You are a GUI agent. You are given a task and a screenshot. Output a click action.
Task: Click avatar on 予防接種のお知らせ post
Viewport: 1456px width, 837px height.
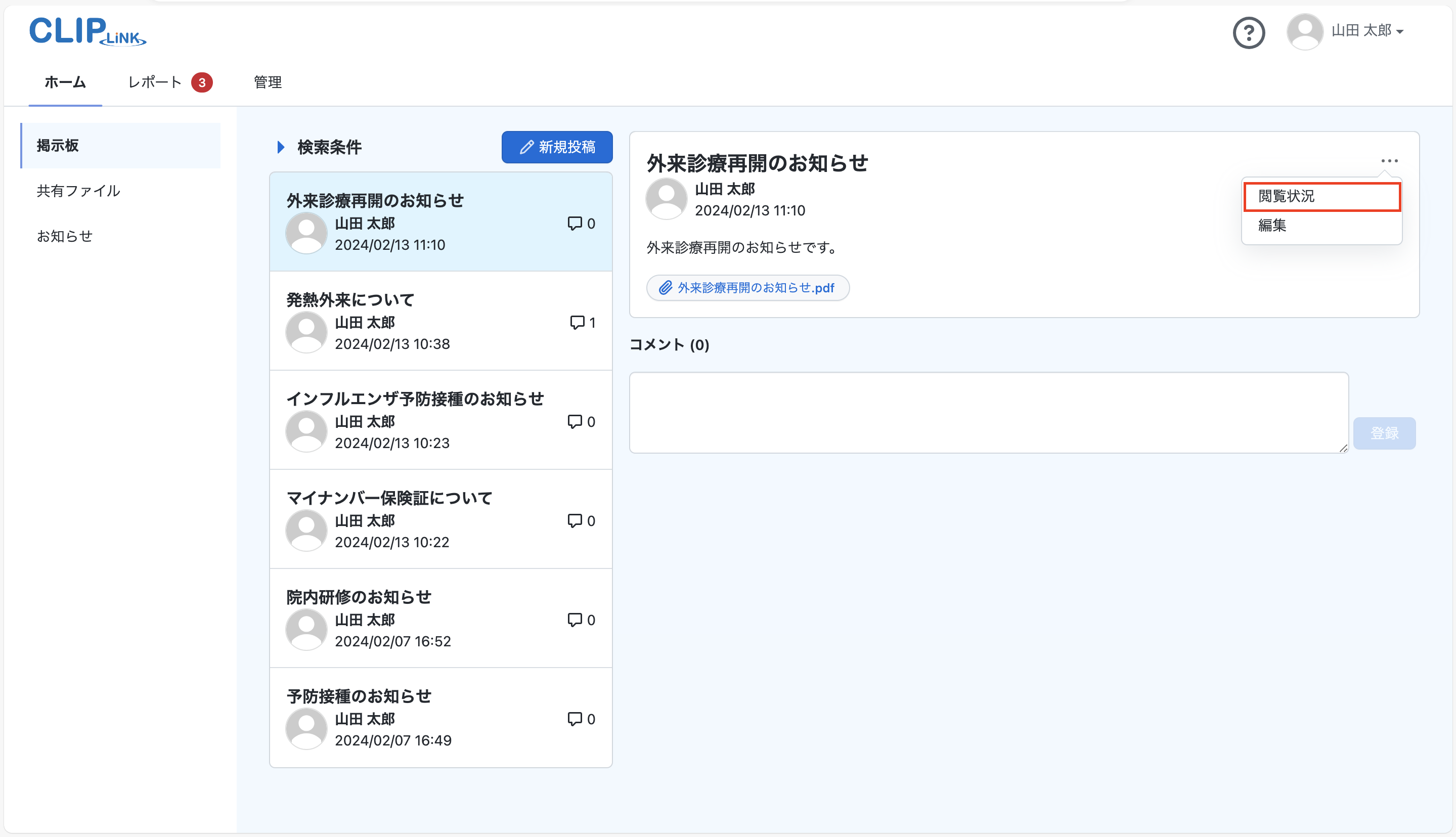tap(306, 729)
